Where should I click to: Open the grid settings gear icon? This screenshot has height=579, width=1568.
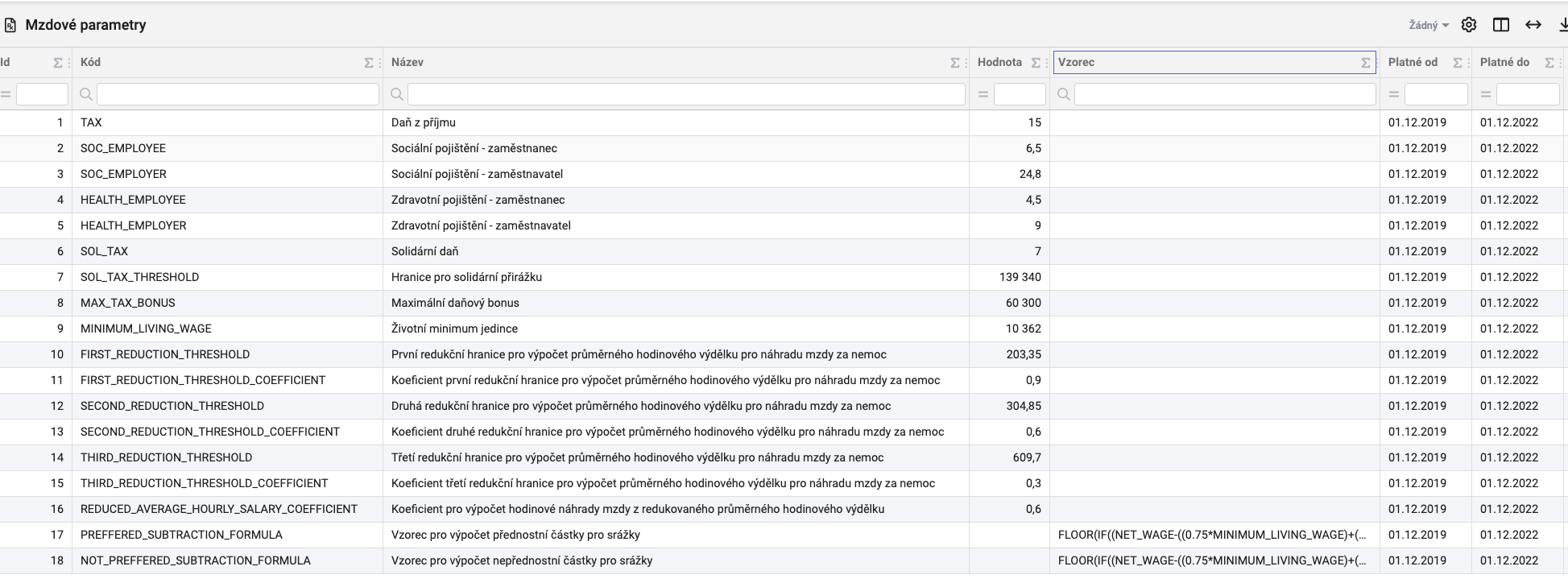(1469, 25)
